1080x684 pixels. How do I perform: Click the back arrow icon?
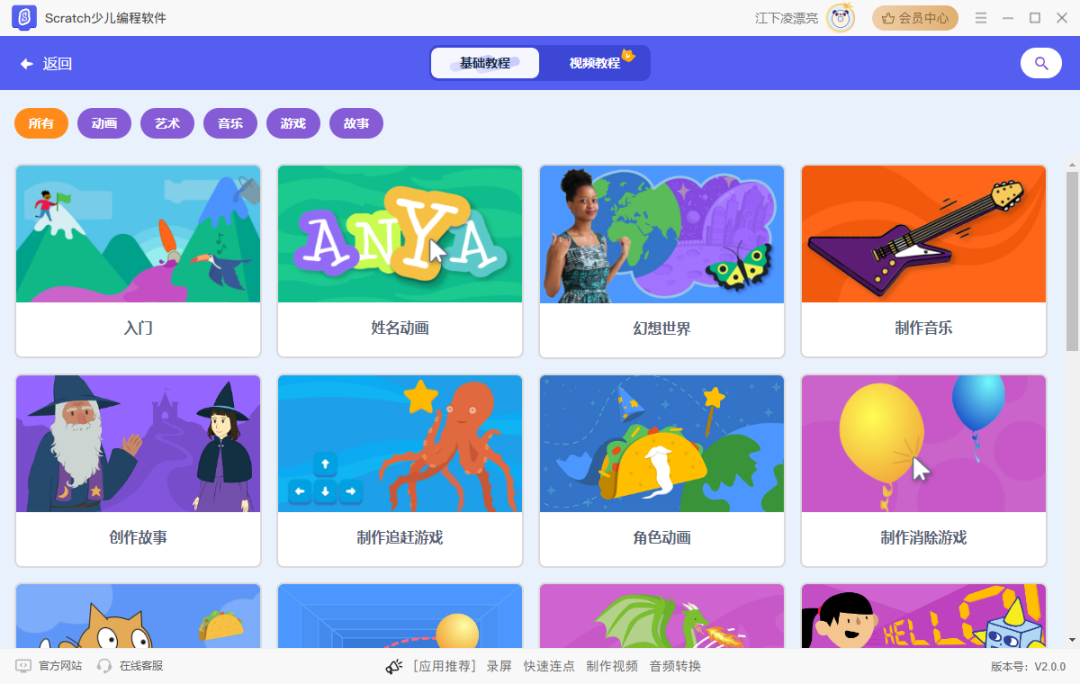pyautogui.click(x=27, y=64)
